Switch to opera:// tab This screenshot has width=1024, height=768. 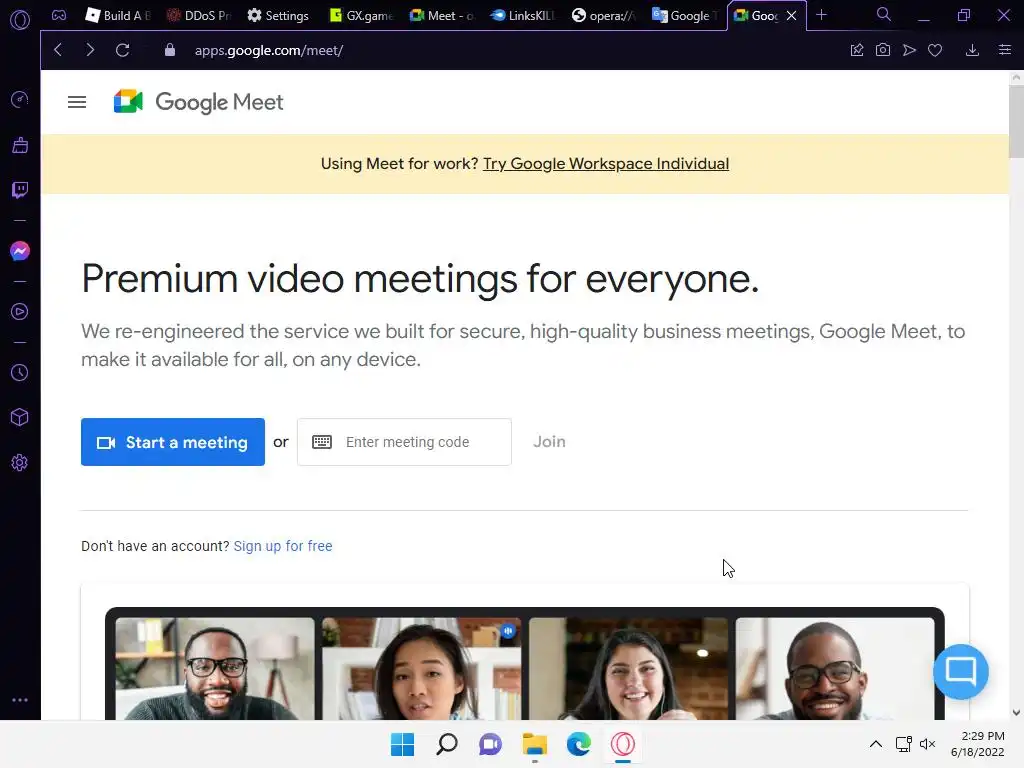click(603, 16)
